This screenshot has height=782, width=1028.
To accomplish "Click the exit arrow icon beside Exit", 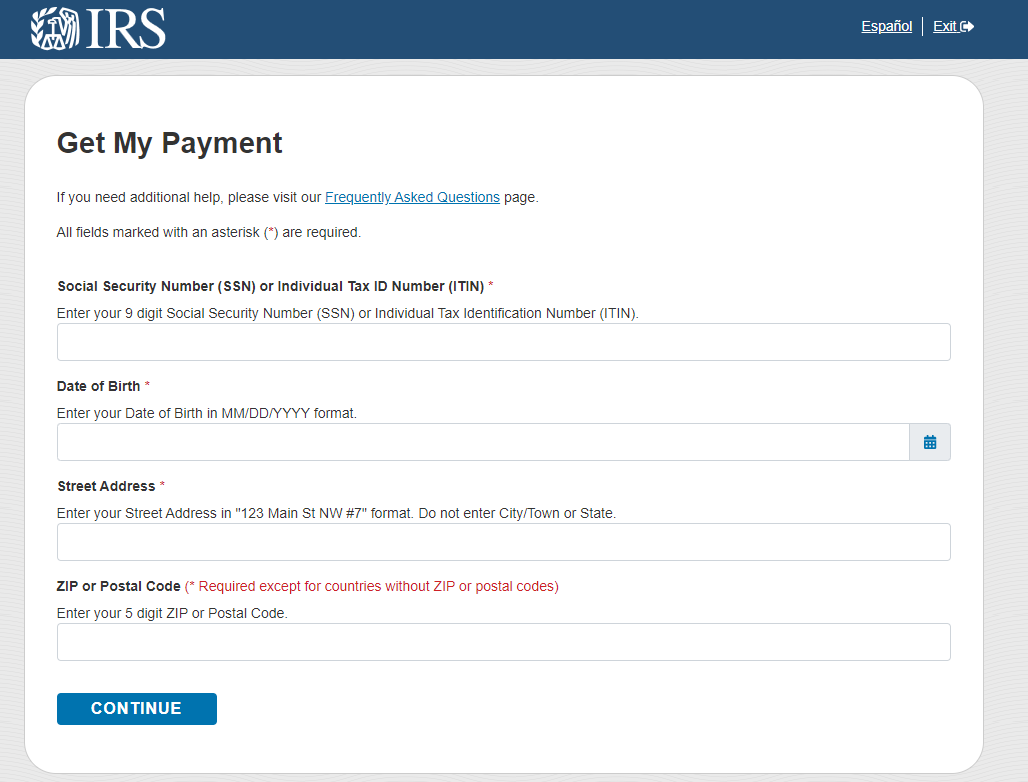I will (967, 27).
